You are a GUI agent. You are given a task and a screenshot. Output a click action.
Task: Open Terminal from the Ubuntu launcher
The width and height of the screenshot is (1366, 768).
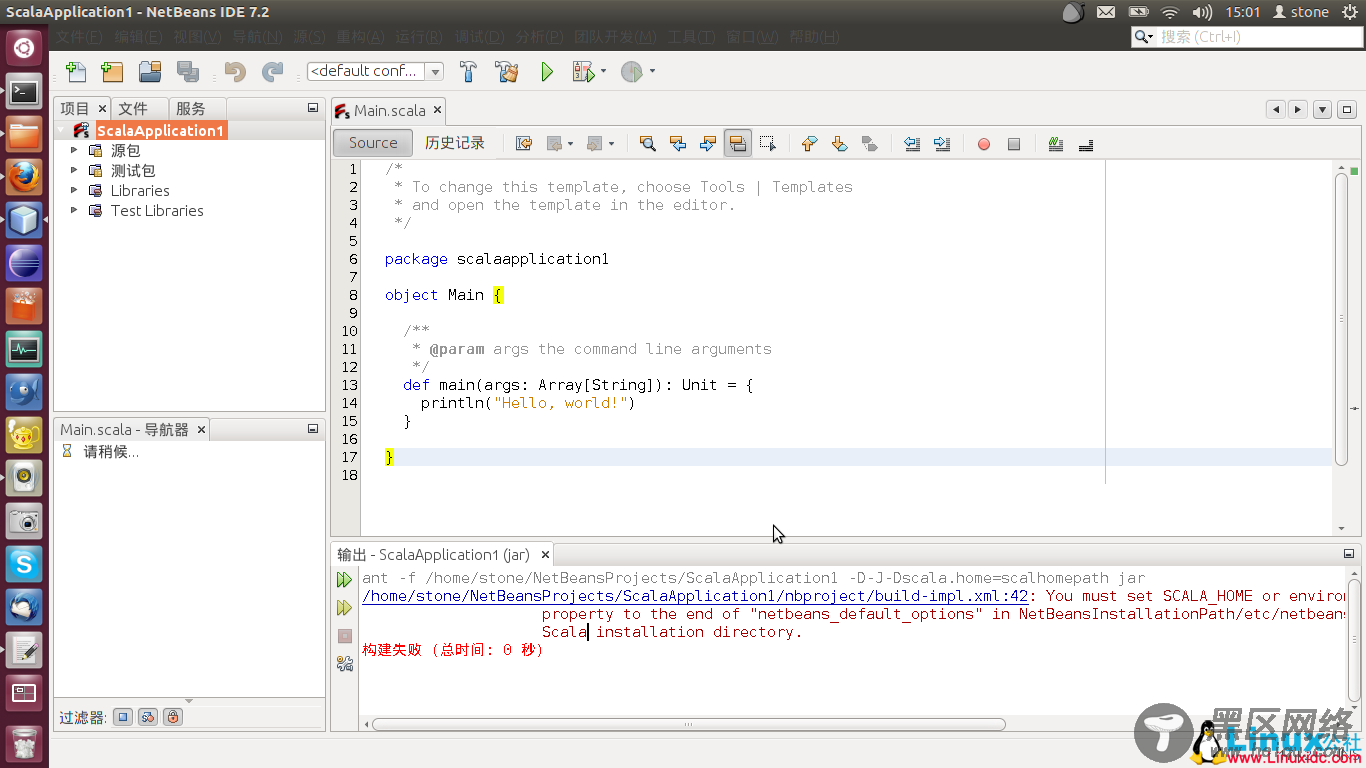[x=24, y=91]
